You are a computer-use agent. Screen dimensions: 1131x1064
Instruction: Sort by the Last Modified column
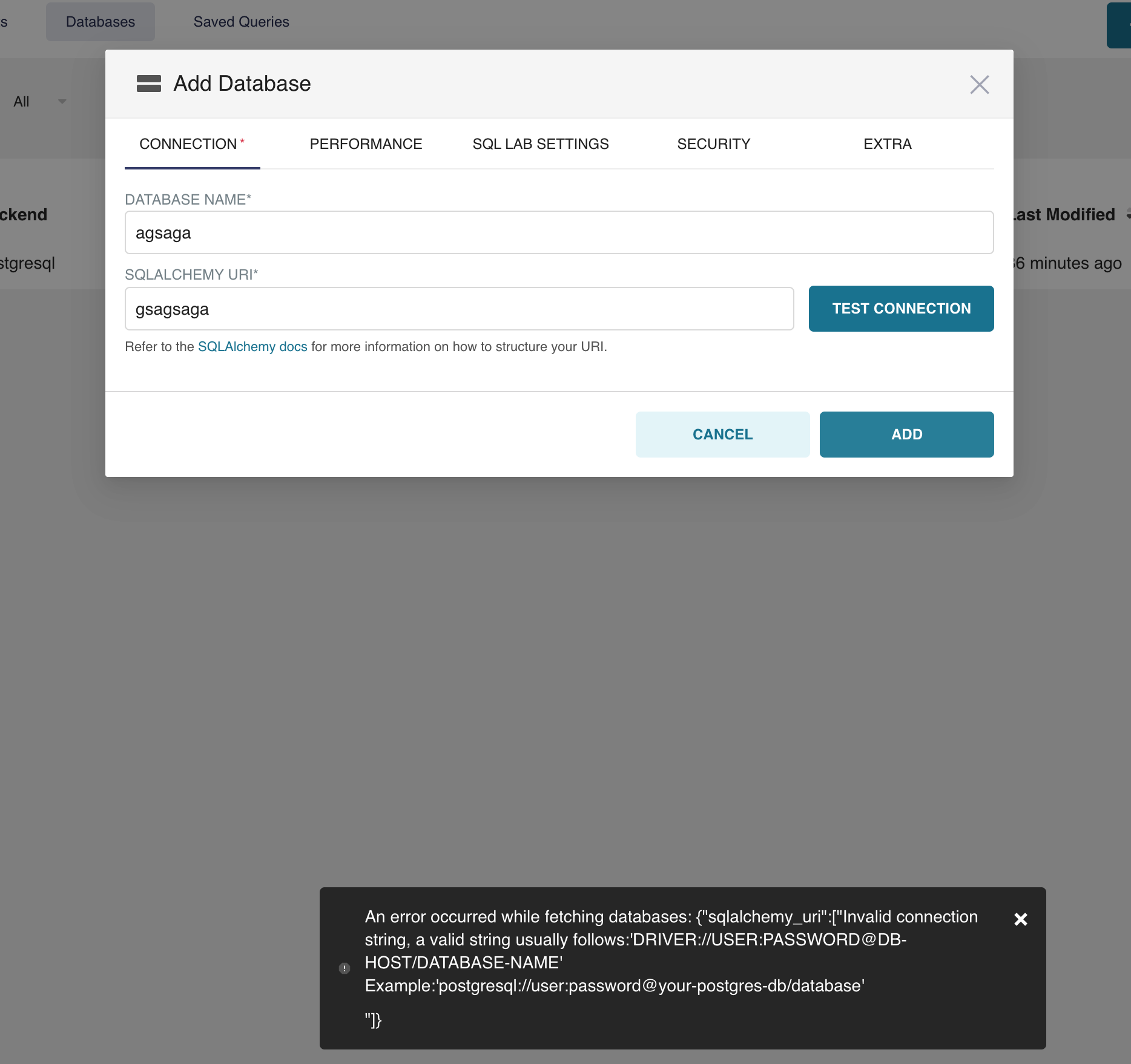click(1064, 214)
